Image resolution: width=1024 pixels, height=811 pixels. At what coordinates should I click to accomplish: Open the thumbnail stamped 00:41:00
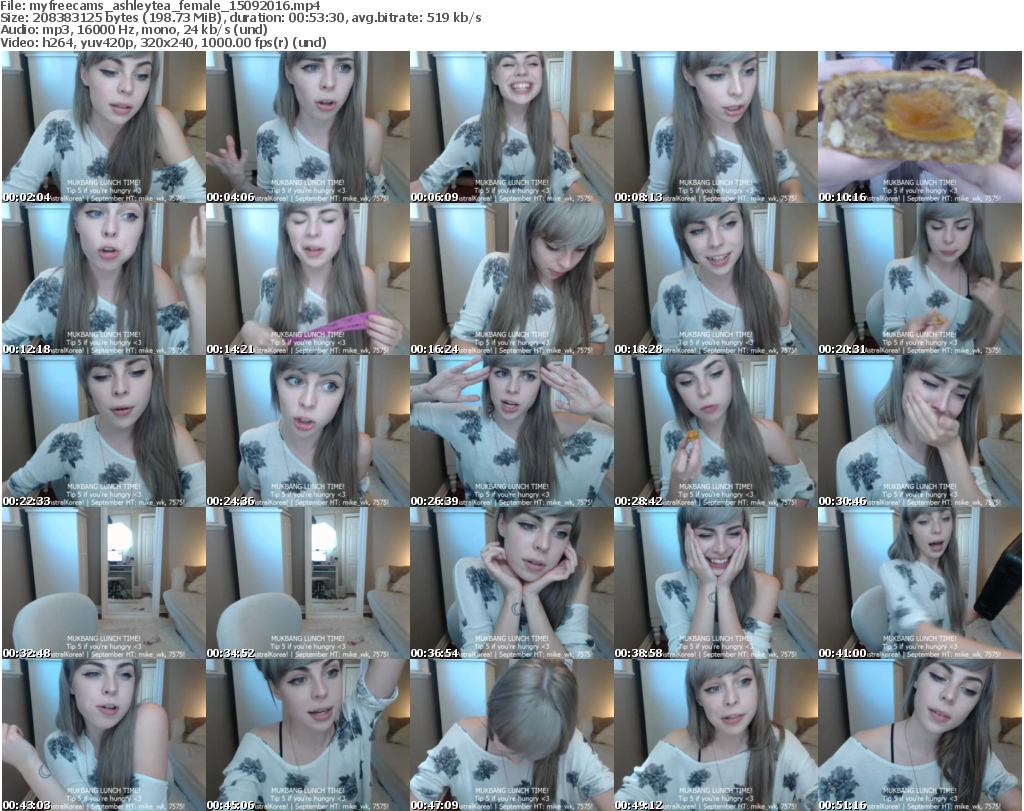(x=920, y=583)
